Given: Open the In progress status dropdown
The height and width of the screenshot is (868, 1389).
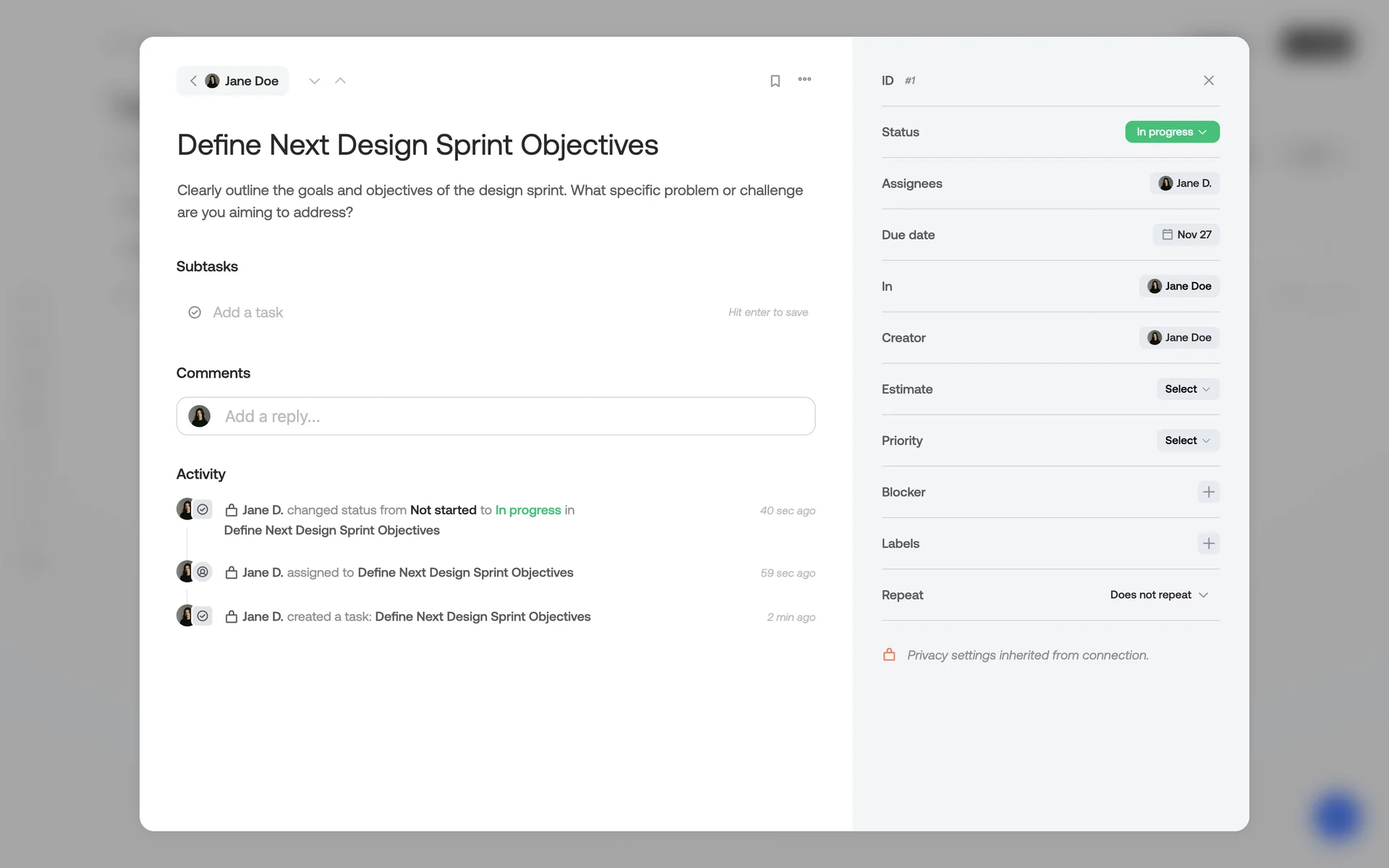Looking at the screenshot, I should pos(1171,132).
